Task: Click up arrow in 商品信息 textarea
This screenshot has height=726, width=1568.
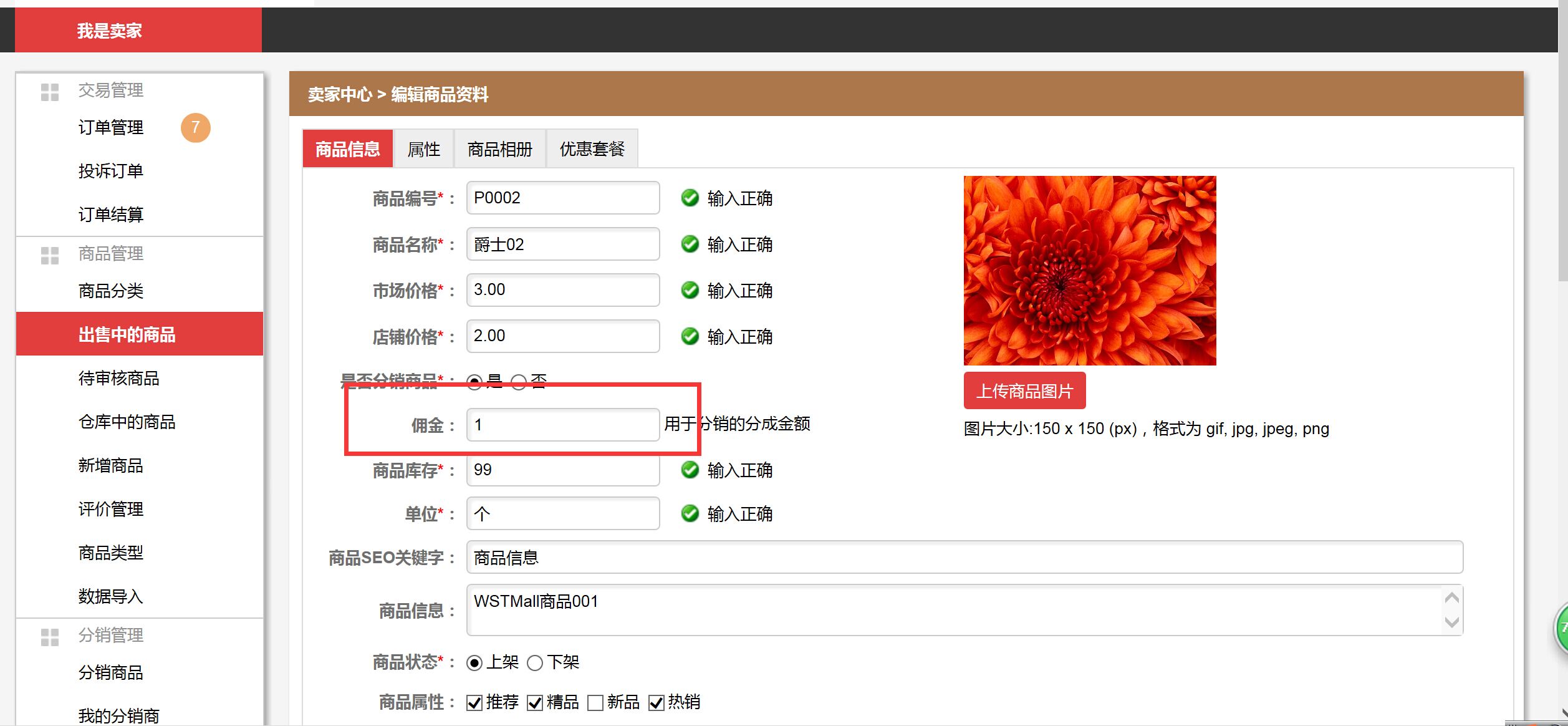Action: click(x=1451, y=598)
